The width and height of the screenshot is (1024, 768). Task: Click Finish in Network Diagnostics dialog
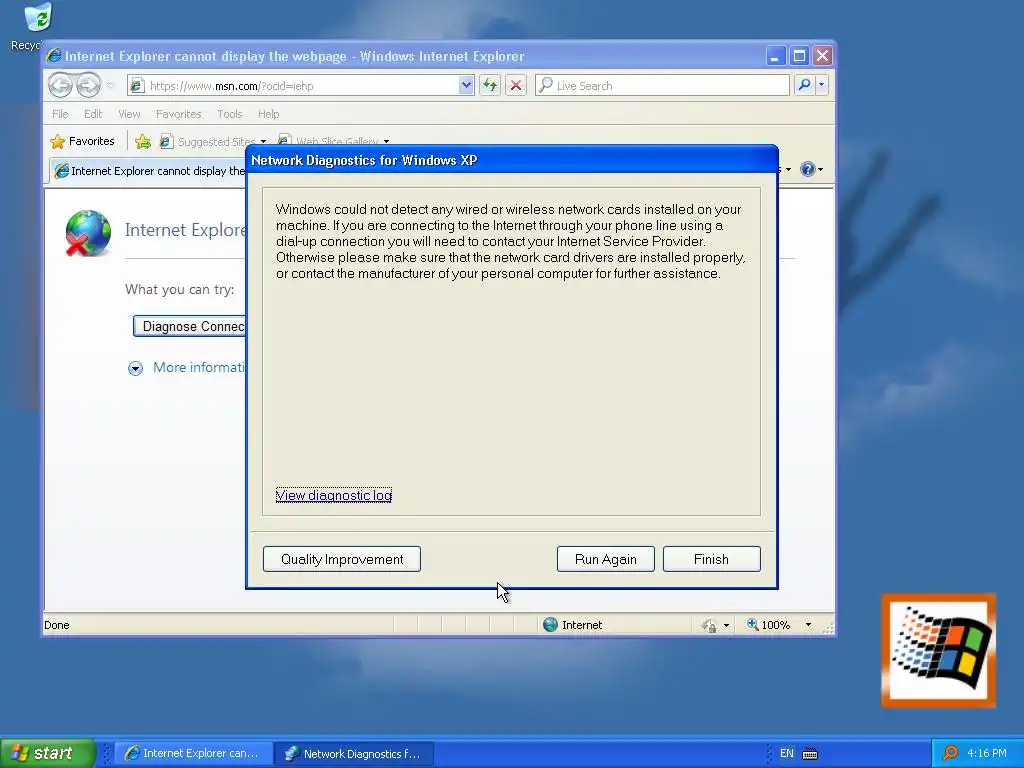[x=711, y=559]
